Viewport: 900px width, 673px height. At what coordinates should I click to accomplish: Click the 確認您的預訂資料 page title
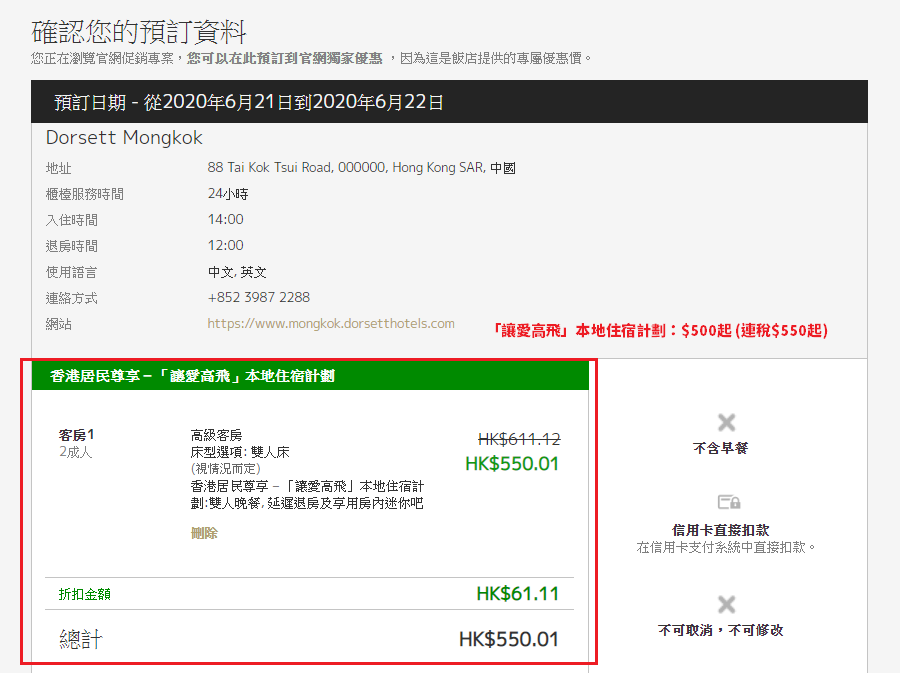(x=139, y=32)
